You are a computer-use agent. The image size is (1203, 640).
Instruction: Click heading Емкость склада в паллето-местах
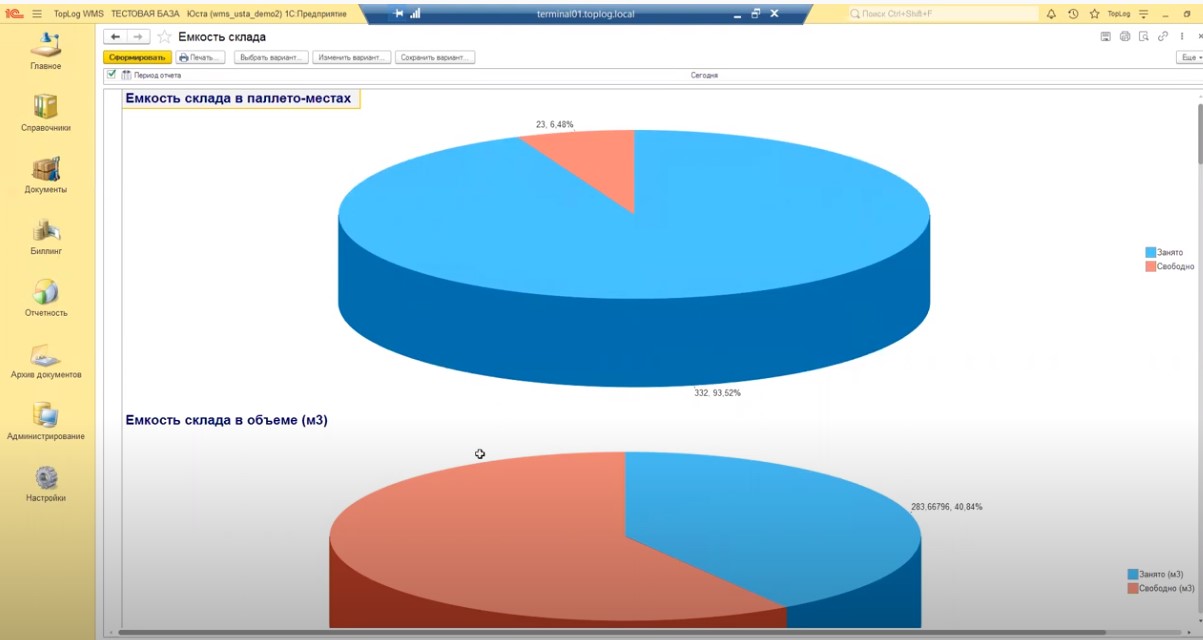238,98
